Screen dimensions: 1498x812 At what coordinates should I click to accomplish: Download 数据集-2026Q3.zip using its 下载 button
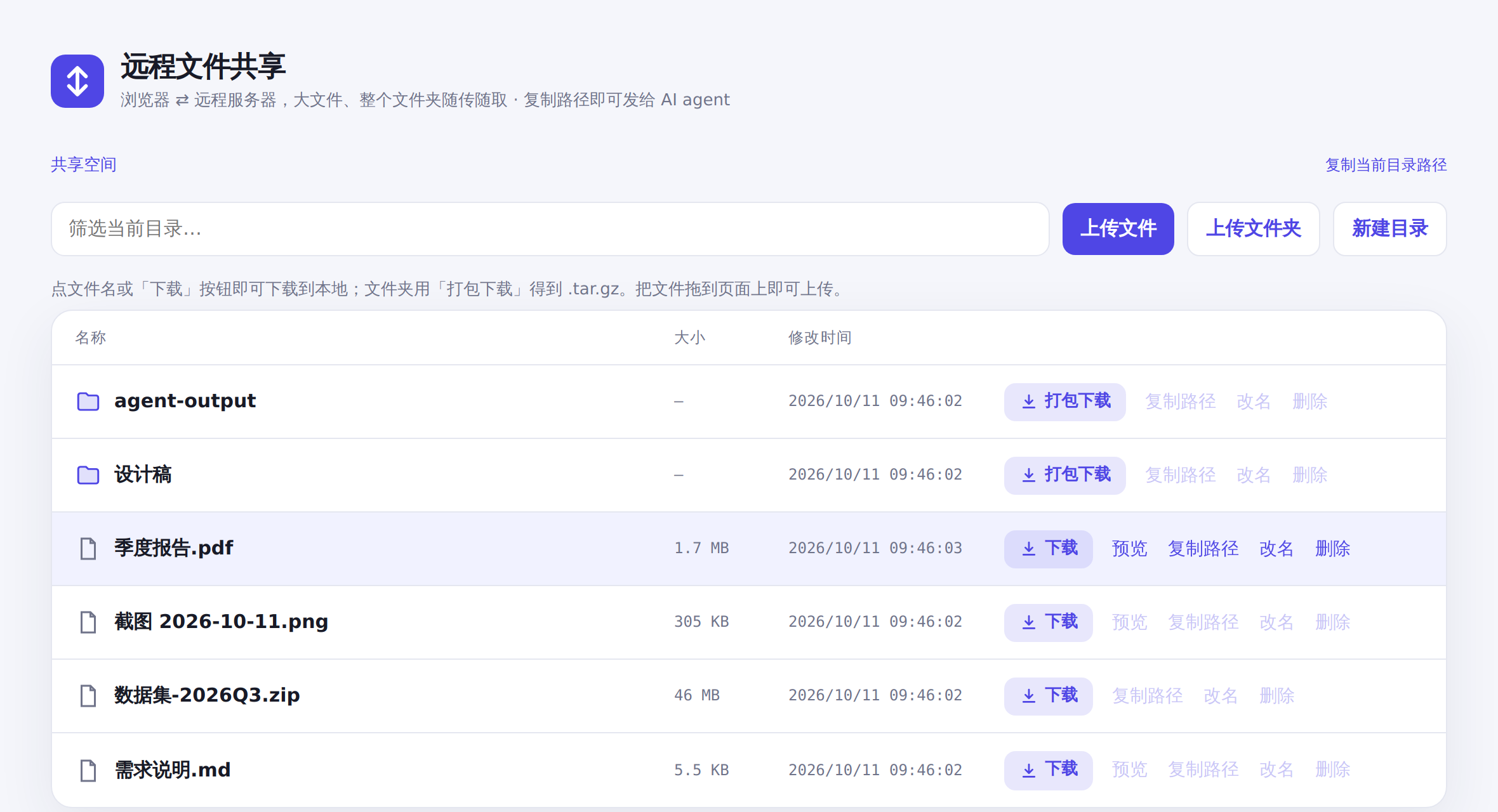pos(1048,696)
